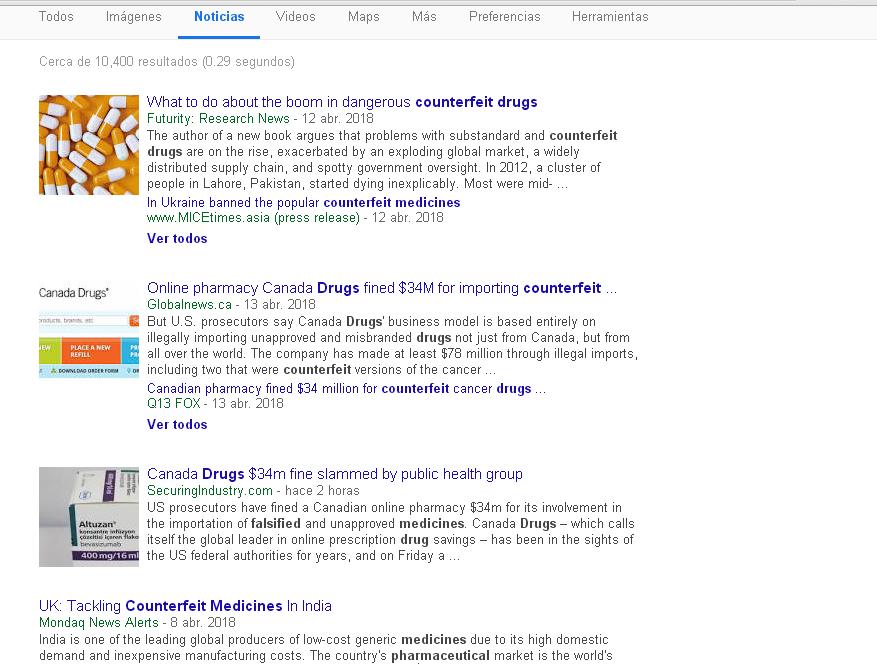Select the Noticias tab

coord(219,17)
